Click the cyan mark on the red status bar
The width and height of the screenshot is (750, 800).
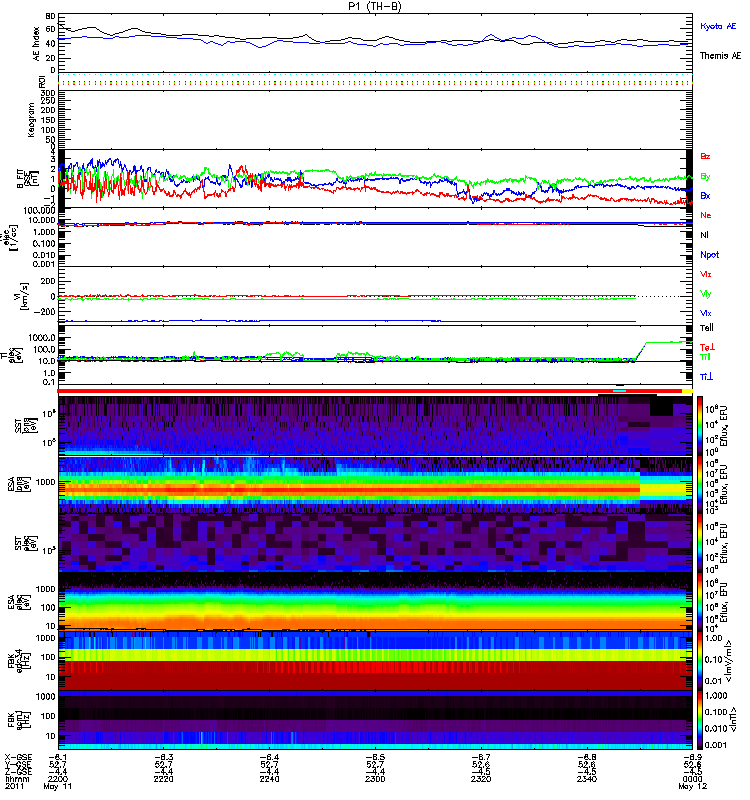619,391
